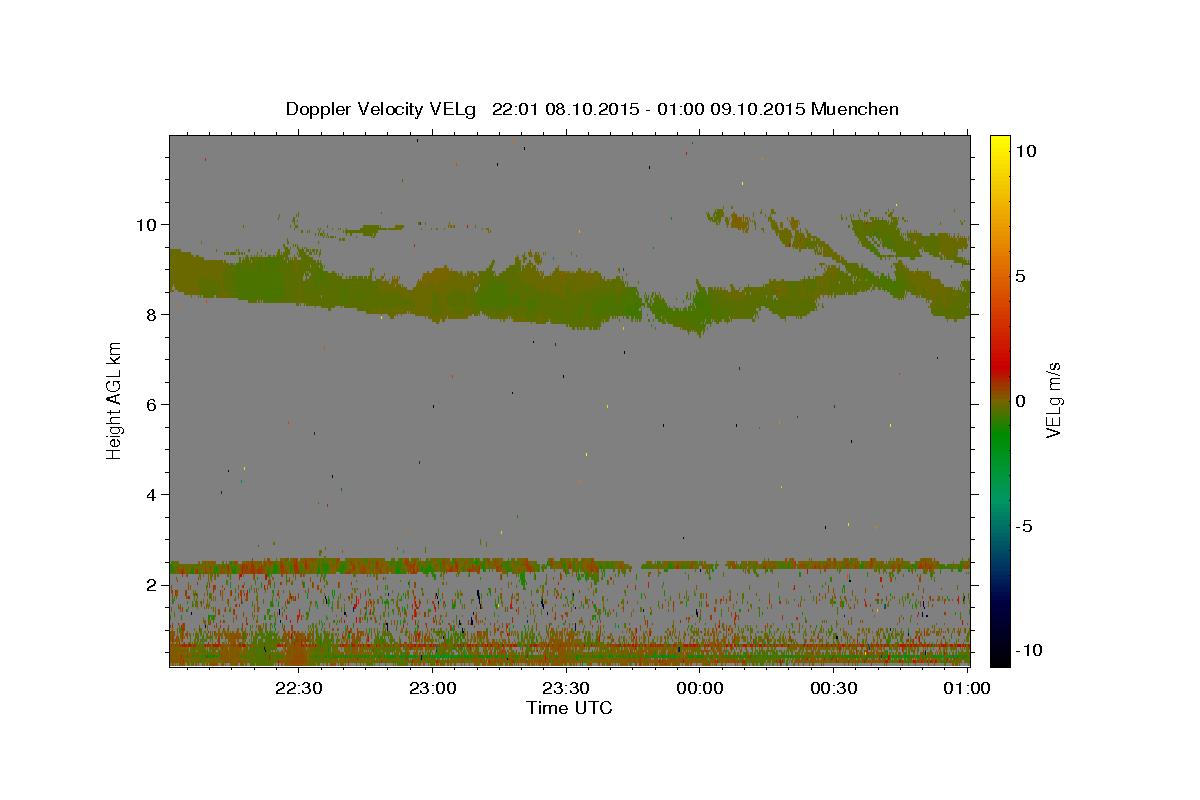
Task: Click the height tick label 6
Action: click(x=152, y=405)
